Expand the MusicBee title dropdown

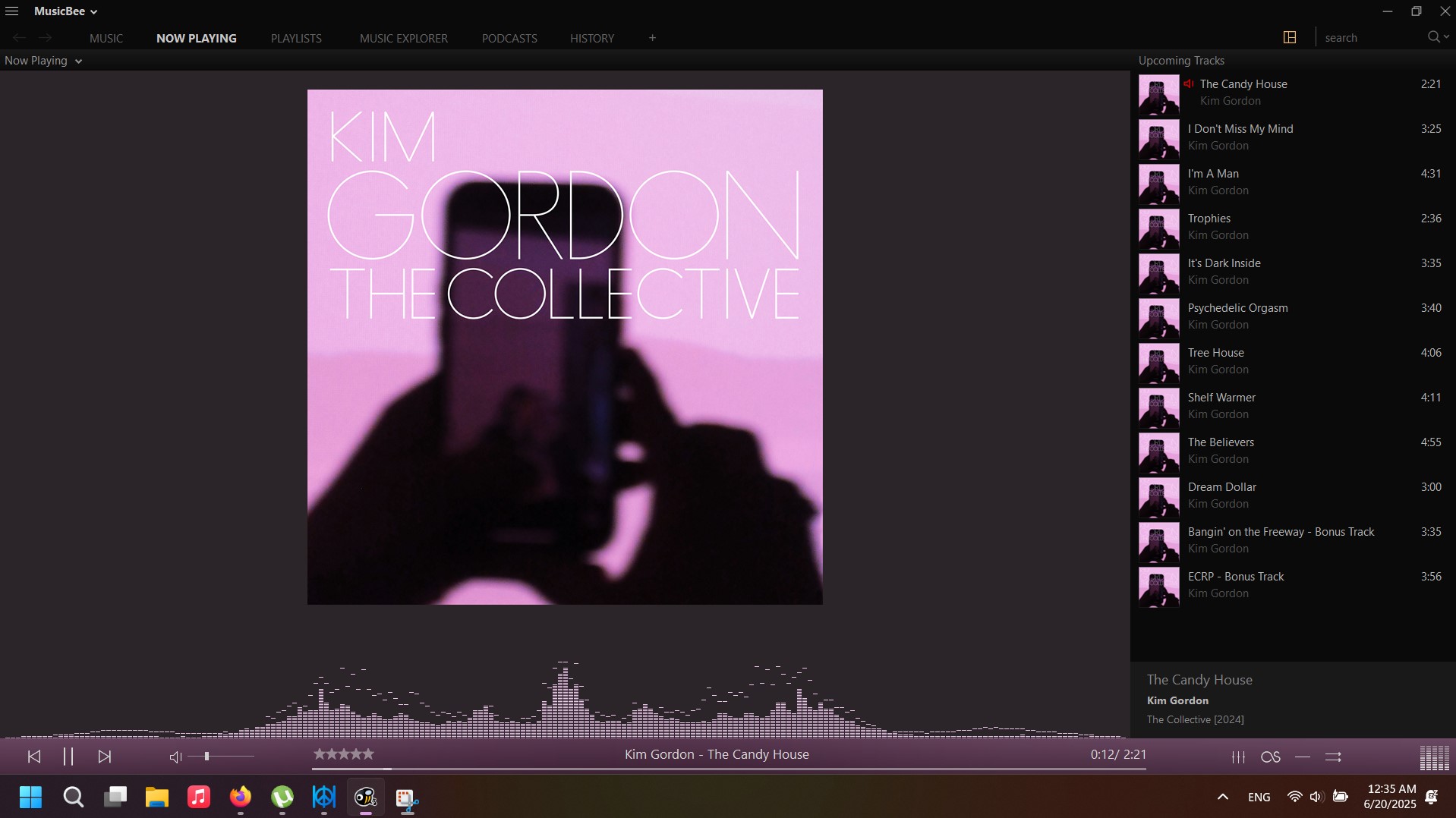[x=65, y=11]
